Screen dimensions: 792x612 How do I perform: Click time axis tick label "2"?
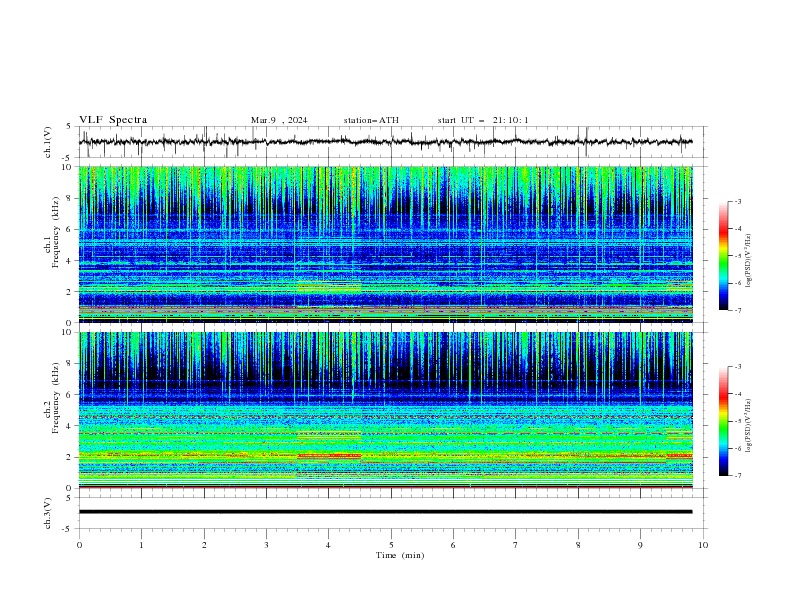tap(204, 545)
